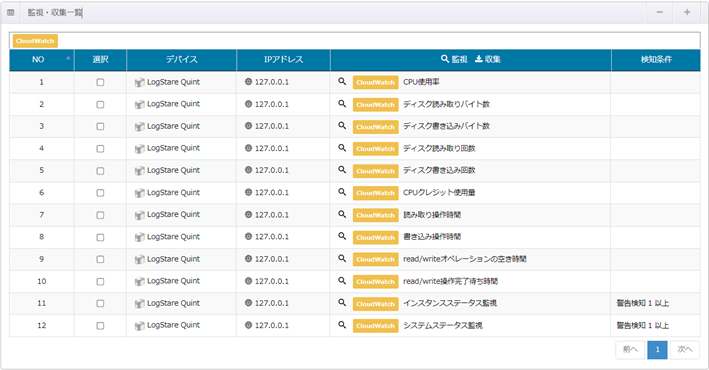Click globe icon beside IP in row 2
This screenshot has width=709, height=370.
(x=248, y=104)
